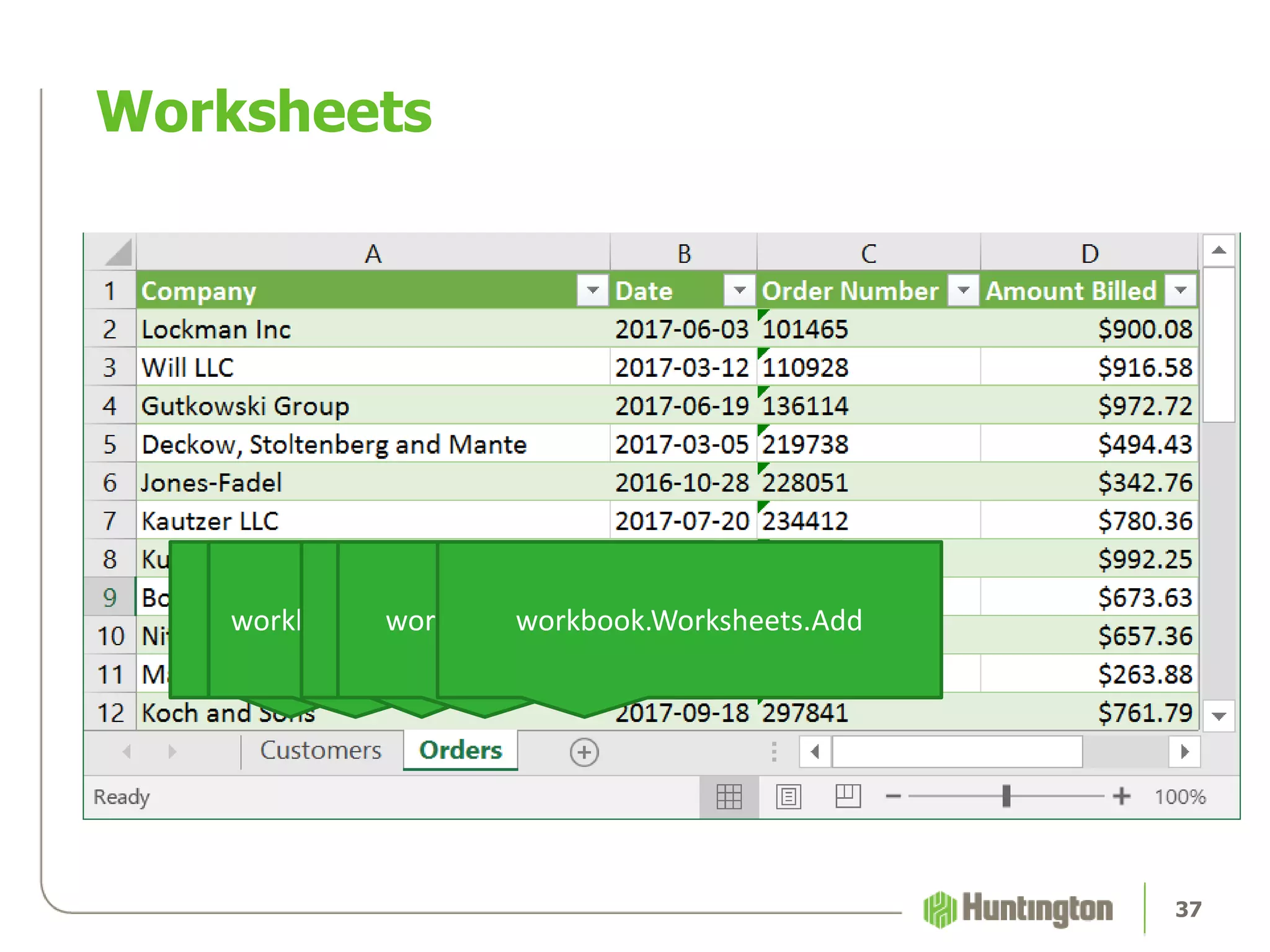
Task: Select row 1 header
Action: (x=110, y=291)
